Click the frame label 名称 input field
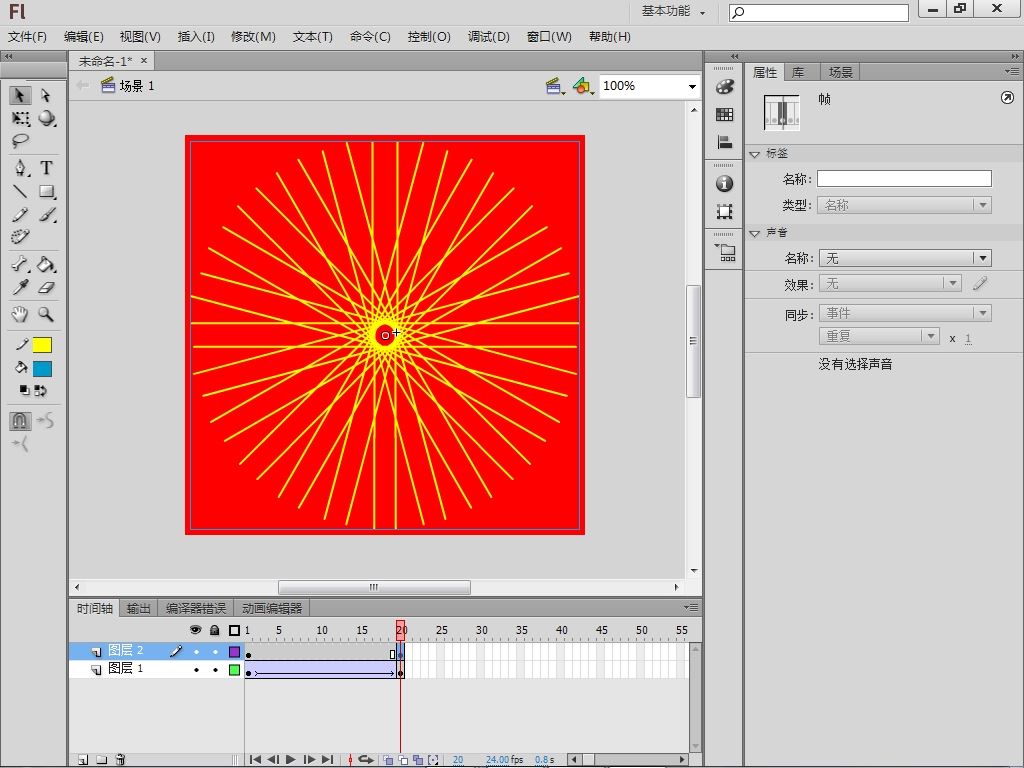Image resolution: width=1024 pixels, height=768 pixels. click(904, 179)
